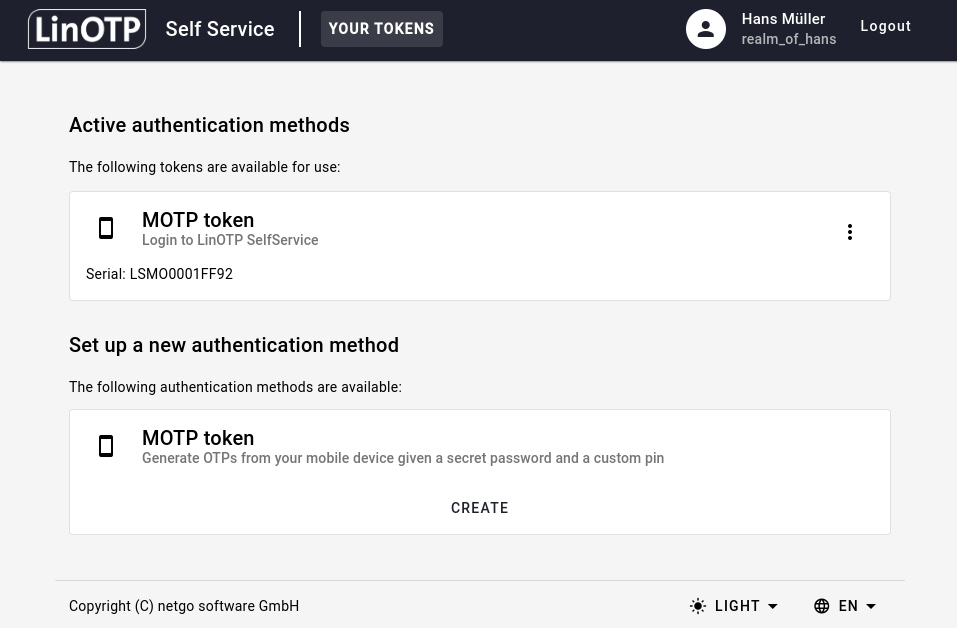Log out using the Logout button
957x628 pixels.
[x=885, y=26]
